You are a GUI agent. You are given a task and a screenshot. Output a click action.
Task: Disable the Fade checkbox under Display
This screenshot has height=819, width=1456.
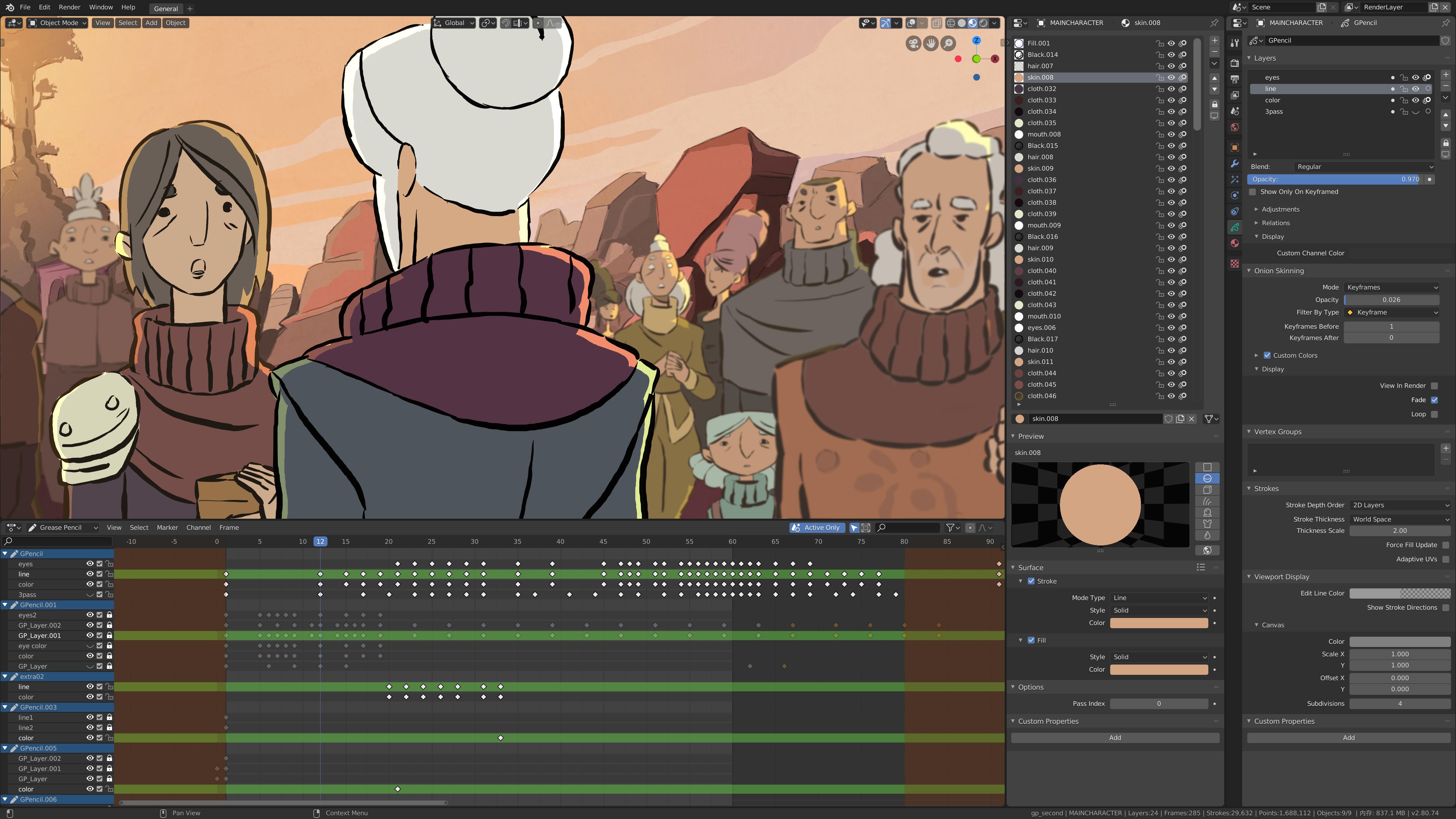[1434, 400]
